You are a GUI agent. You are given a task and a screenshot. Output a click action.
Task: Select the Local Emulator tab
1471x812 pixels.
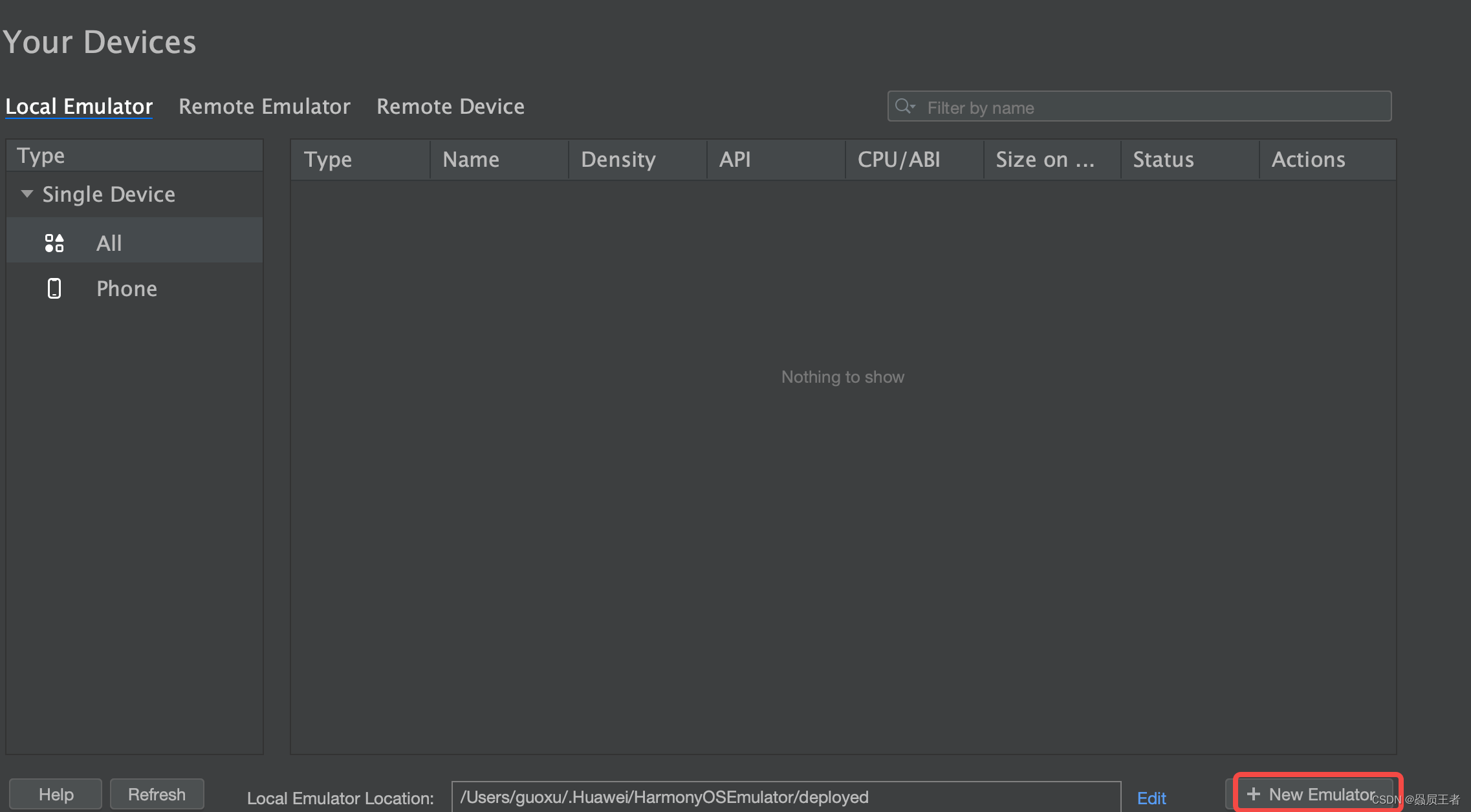(79, 106)
